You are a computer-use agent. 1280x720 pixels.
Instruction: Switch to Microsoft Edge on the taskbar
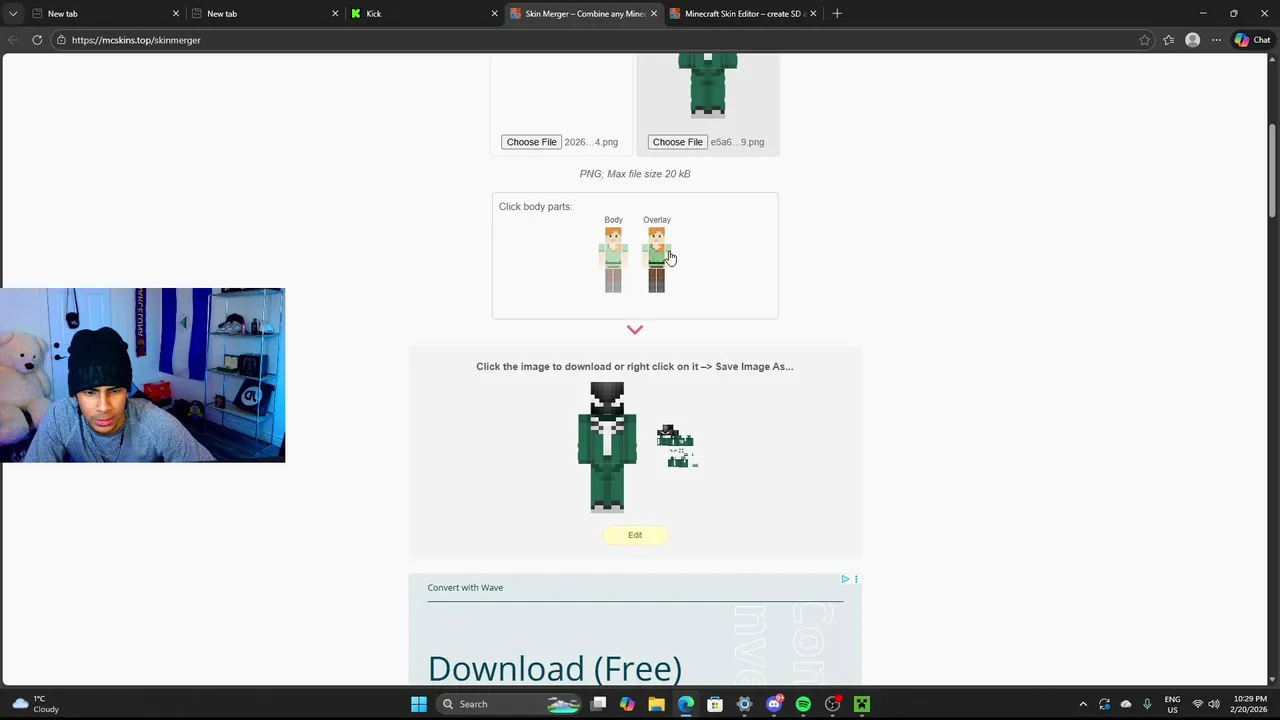point(685,704)
